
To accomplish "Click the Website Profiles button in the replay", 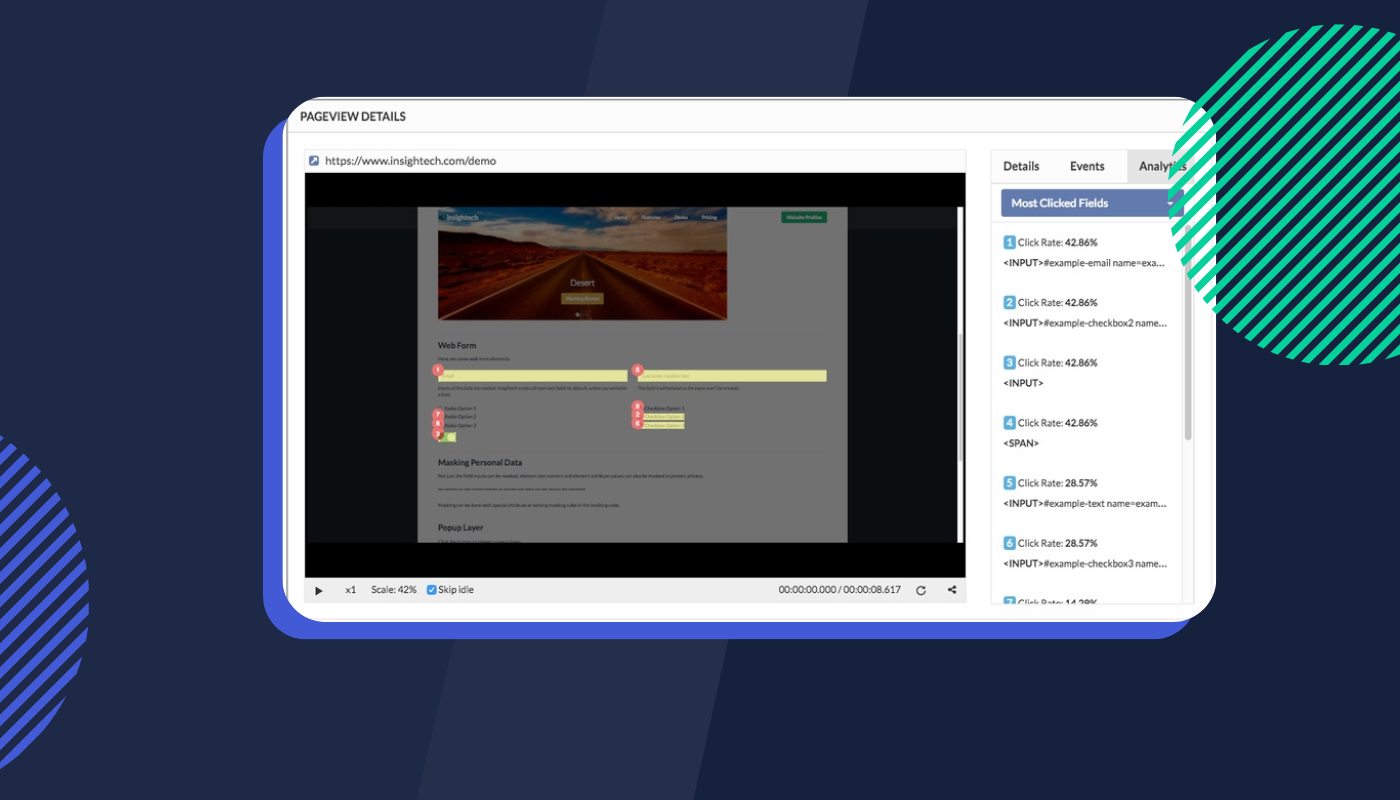I will click(x=805, y=217).
